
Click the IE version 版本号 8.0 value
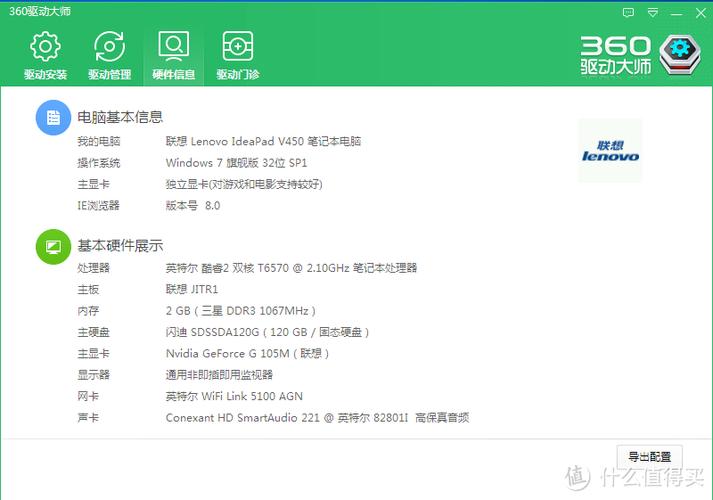click(x=193, y=205)
